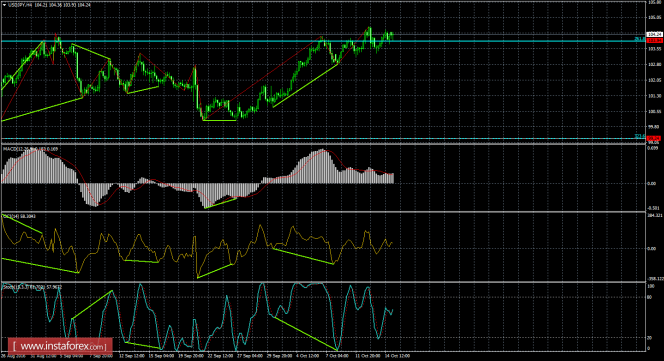Select the green MACD divergence trendline
Image resolution: width=664 pixels, height=361 pixels.
click(220, 203)
